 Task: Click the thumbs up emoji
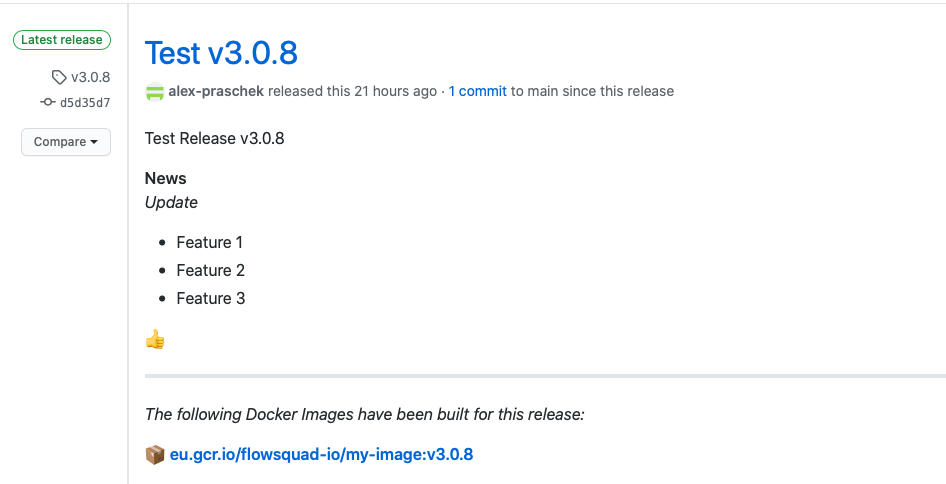155,340
